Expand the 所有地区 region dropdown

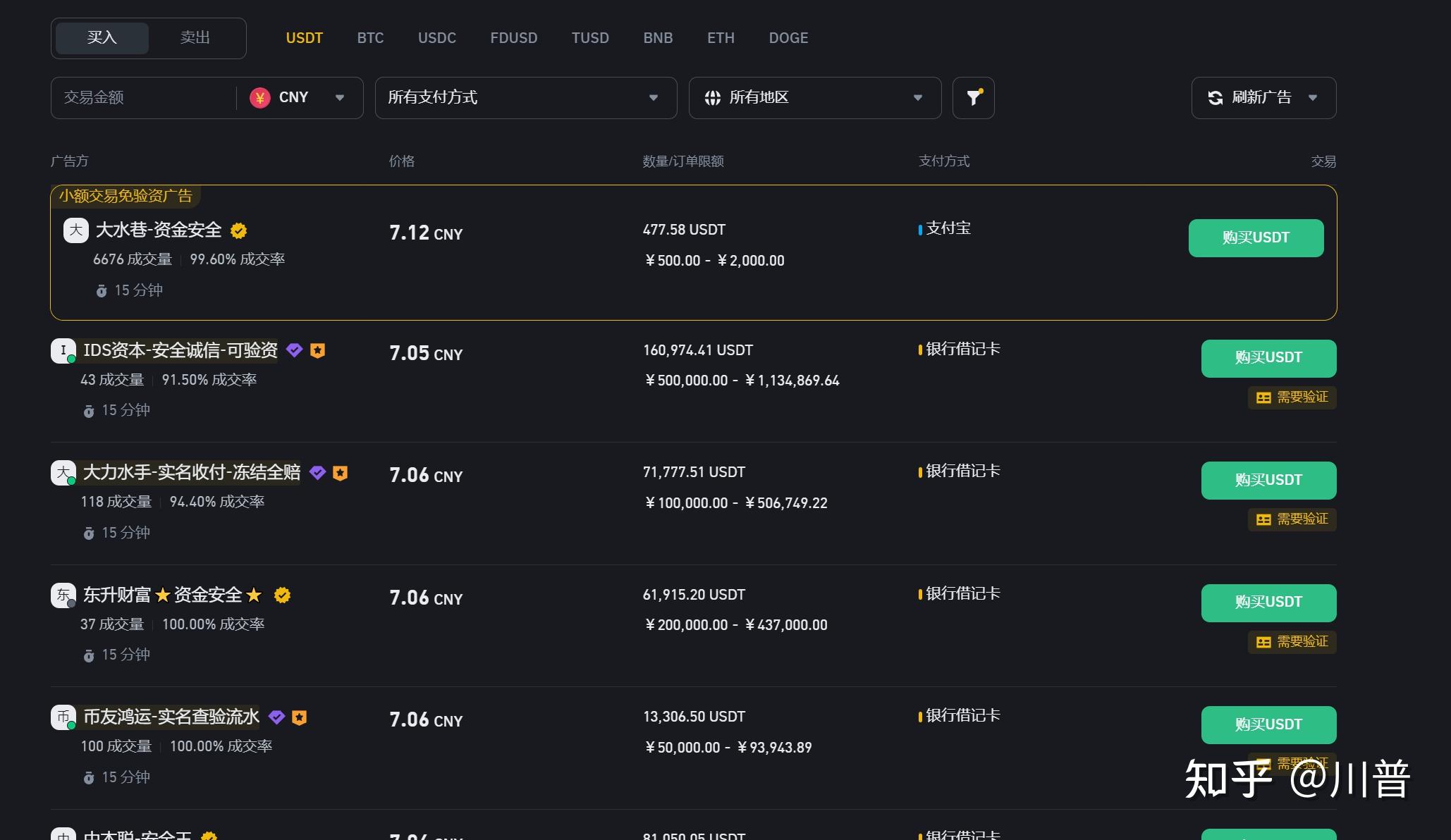tap(917, 98)
